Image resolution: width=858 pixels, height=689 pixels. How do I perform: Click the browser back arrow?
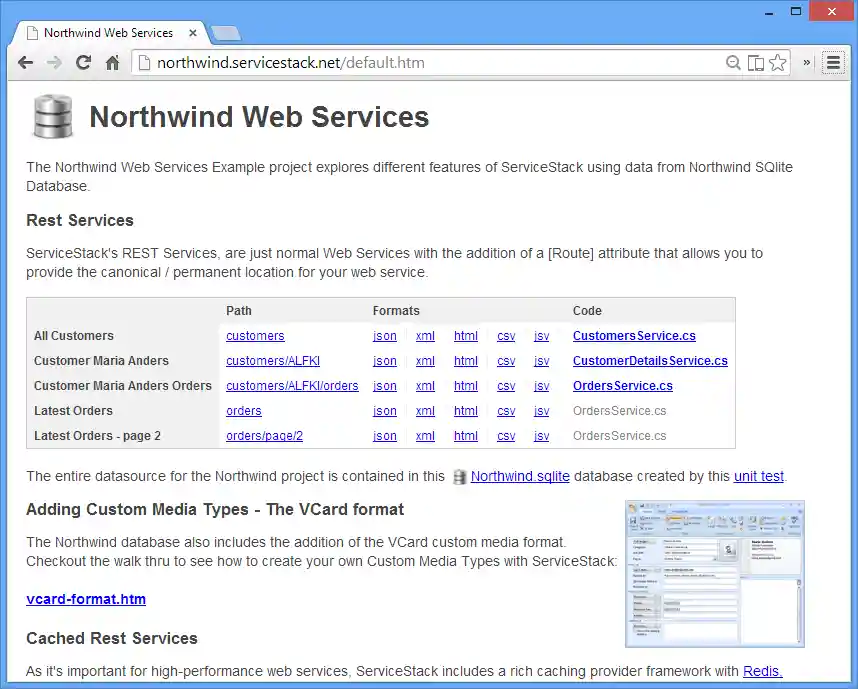coord(25,62)
